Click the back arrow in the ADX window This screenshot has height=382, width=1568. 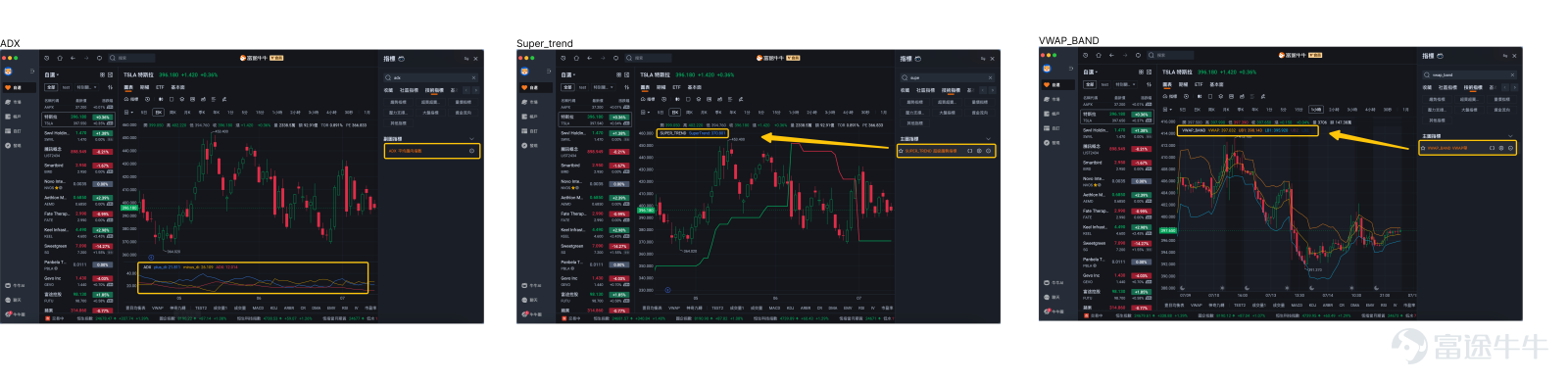pos(73,58)
